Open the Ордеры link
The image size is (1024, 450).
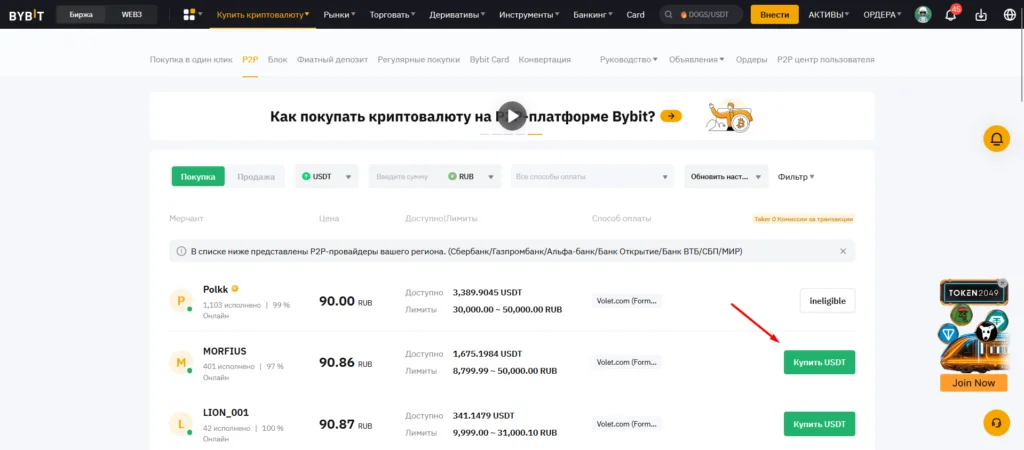coord(751,59)
